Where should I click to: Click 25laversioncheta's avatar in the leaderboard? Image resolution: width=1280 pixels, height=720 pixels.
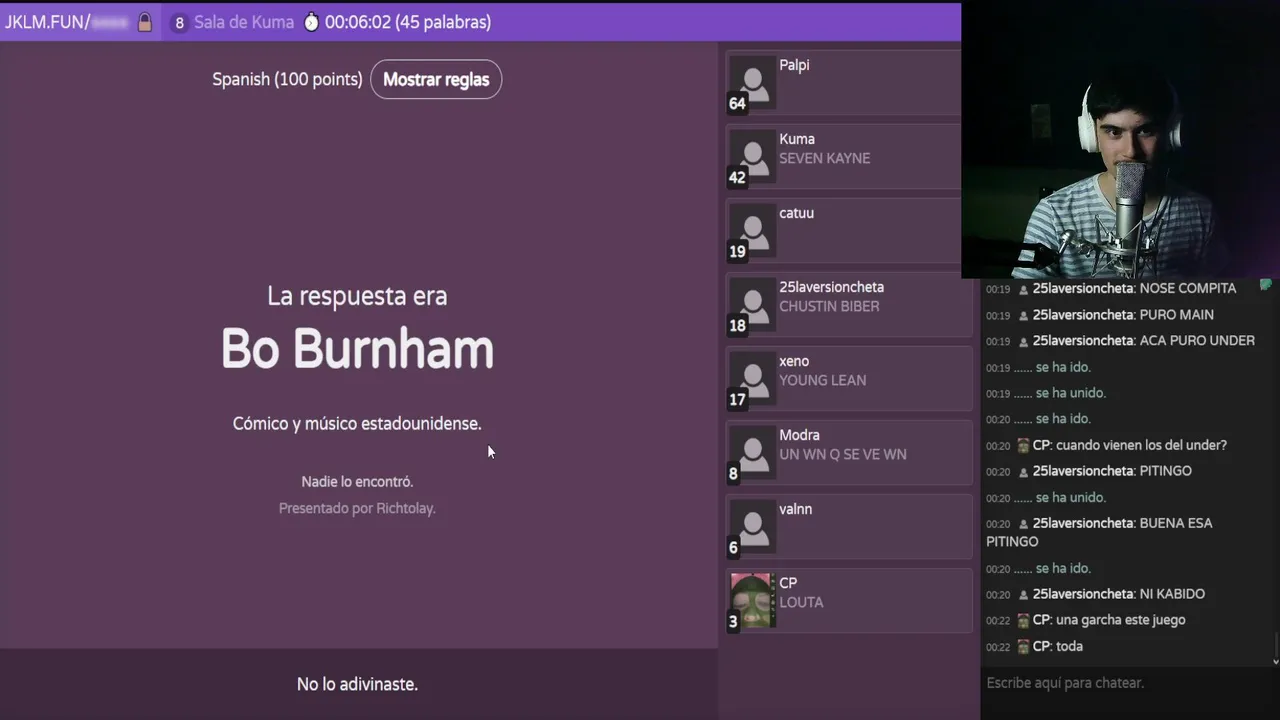coord(751,304)
